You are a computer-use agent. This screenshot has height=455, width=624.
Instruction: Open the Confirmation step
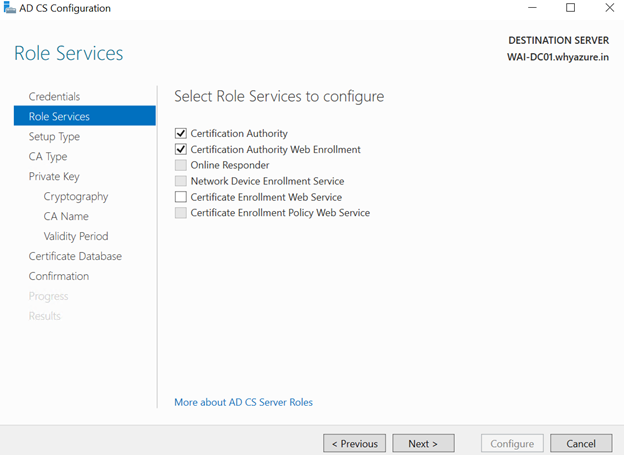[x=59, y=276]
